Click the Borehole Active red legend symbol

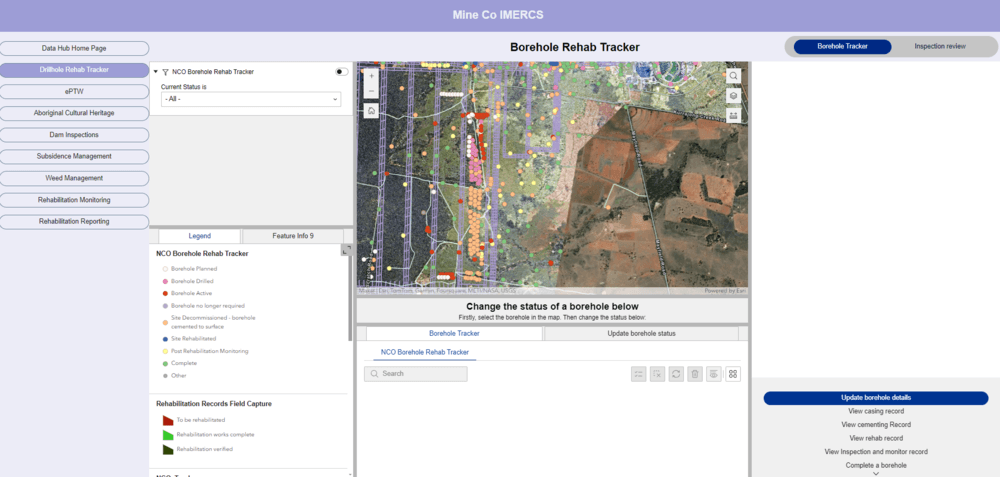165,293
